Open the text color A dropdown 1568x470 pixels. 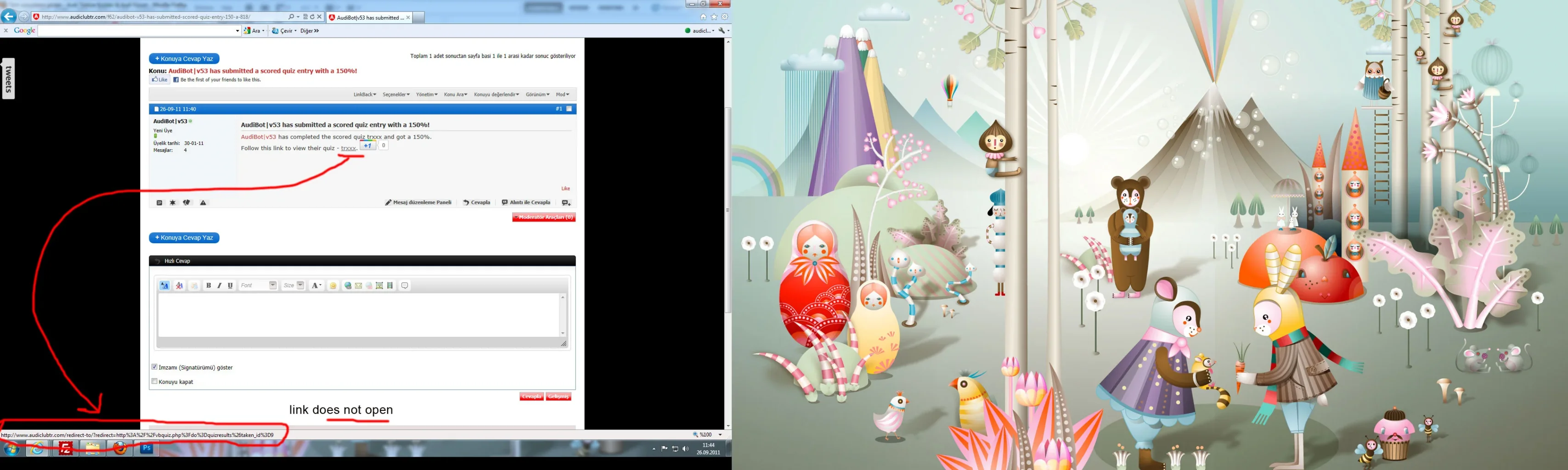(316, 286)
